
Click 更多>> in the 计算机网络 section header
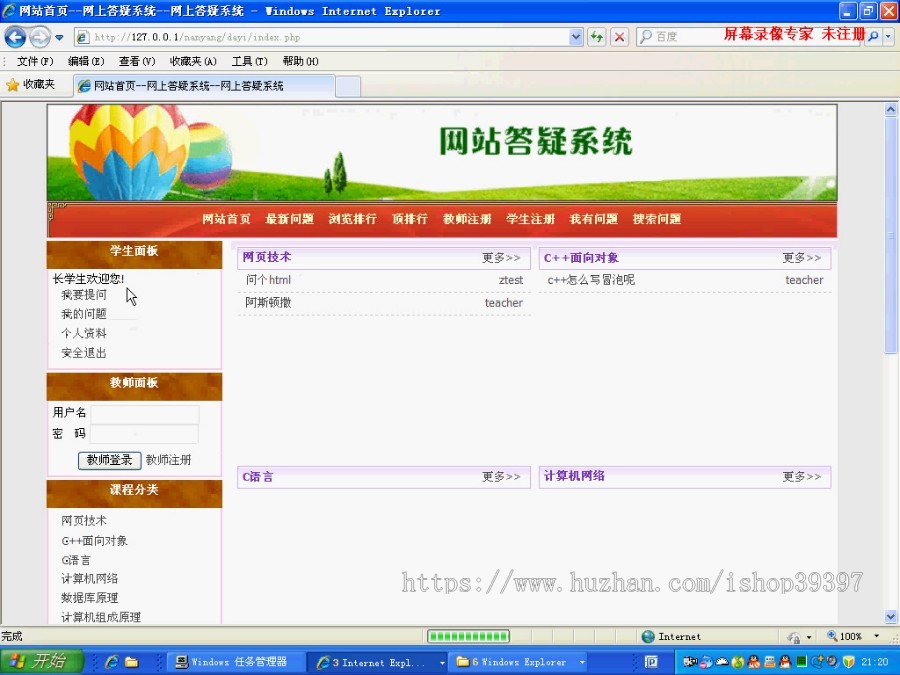(x=802, y=476)
